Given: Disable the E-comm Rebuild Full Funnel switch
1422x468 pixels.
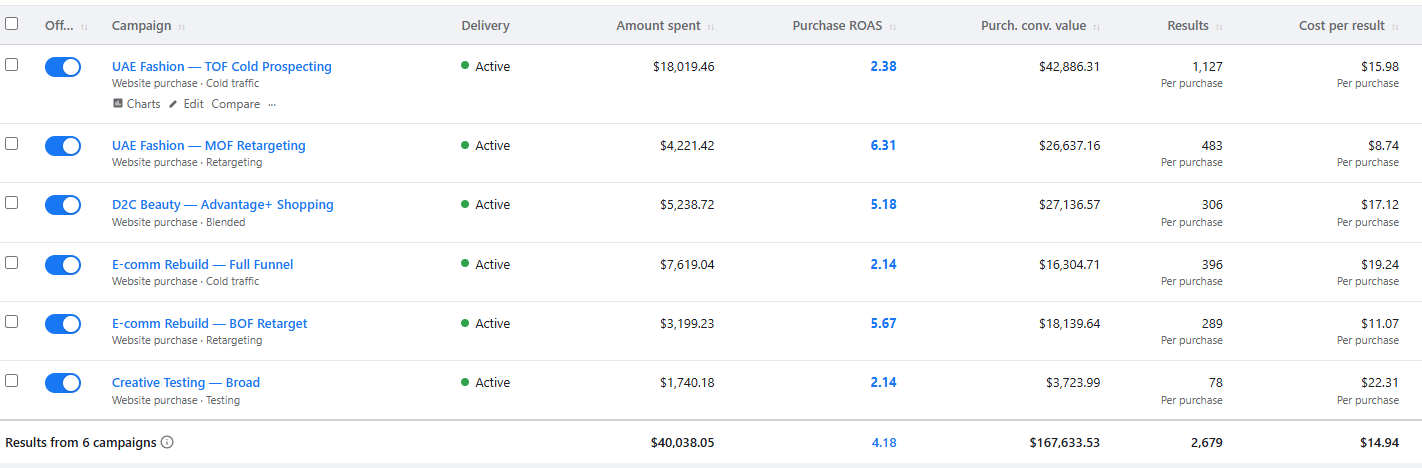Looking at the screenshot, I should (63, 265).
